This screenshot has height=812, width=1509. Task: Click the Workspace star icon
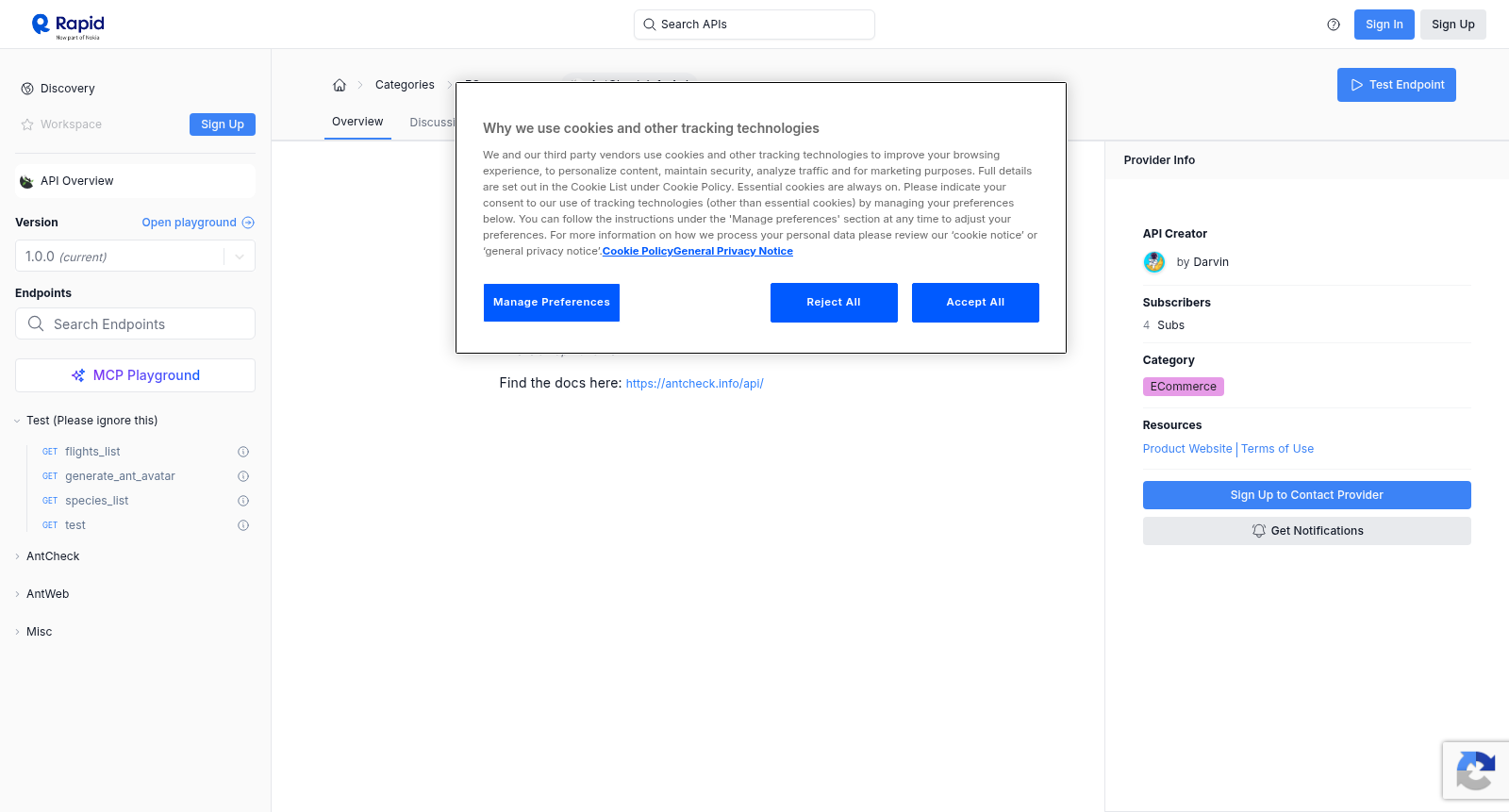point(27,124)
